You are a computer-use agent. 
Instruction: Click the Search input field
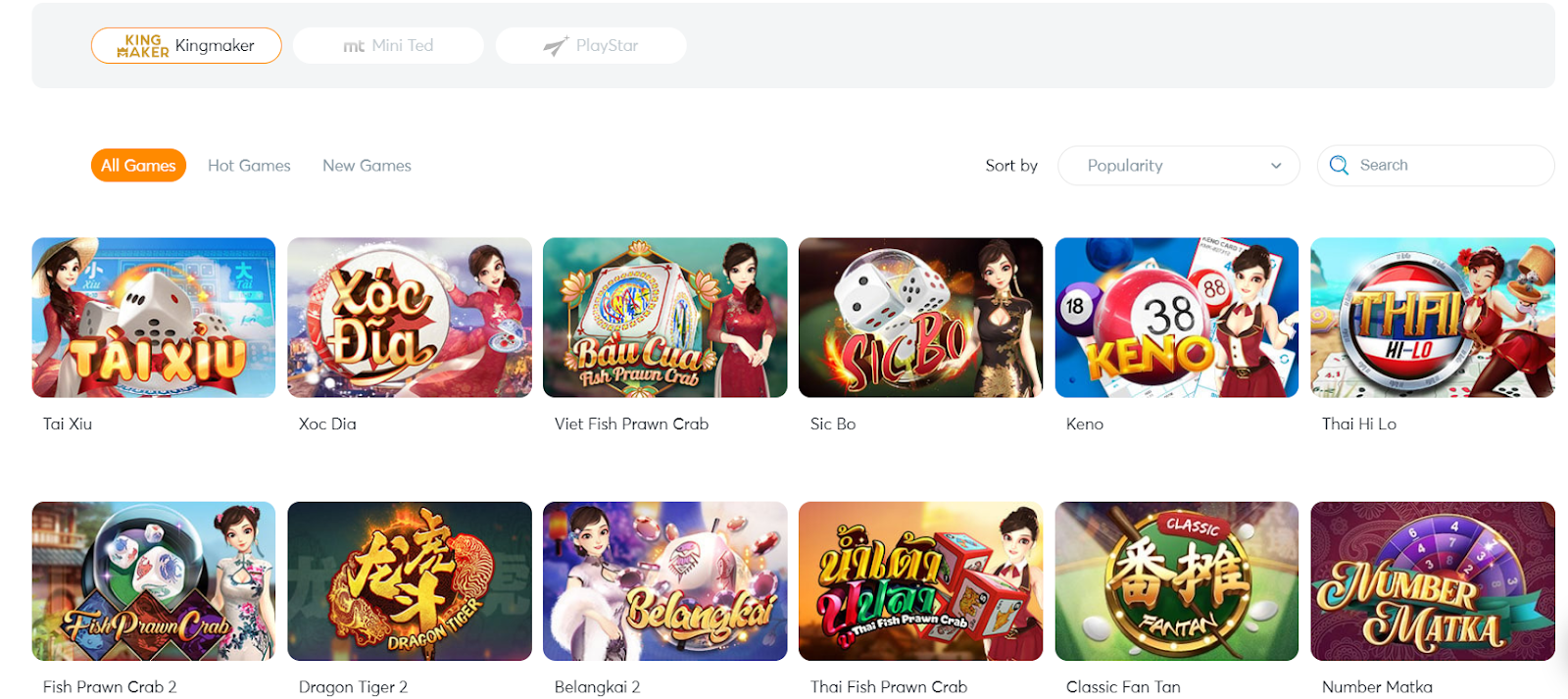pos(1436,166)
